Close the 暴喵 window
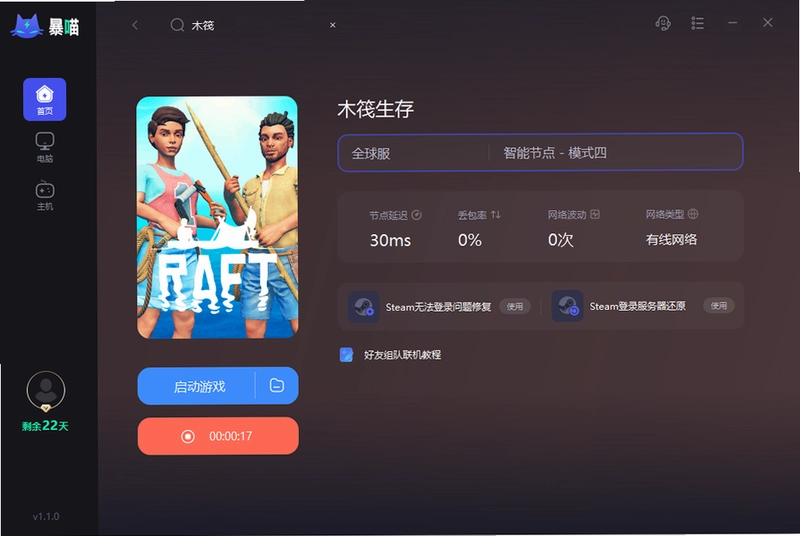 tap(767, 22)
